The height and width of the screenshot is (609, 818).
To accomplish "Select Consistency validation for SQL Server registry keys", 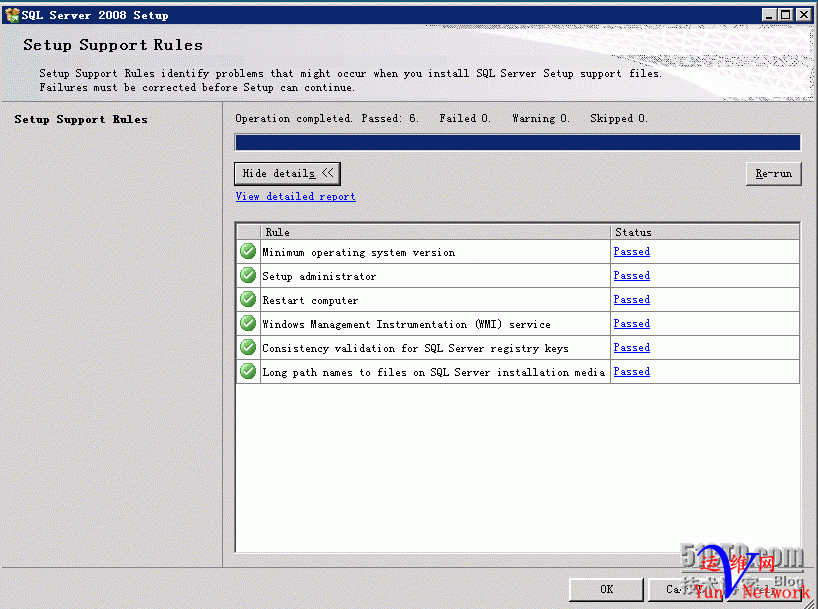I will coord(415,349).
